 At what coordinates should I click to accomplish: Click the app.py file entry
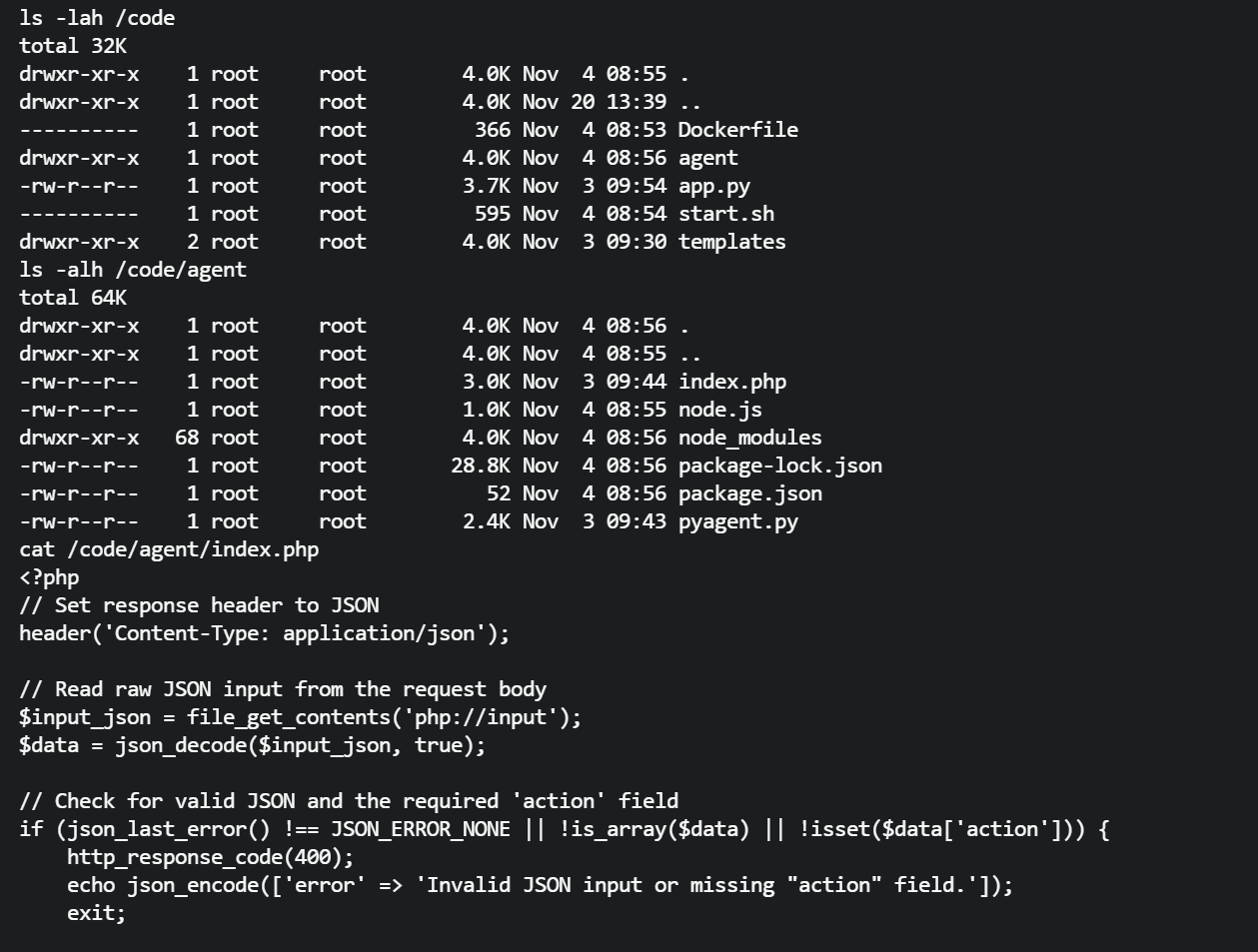tap(713, 186)
